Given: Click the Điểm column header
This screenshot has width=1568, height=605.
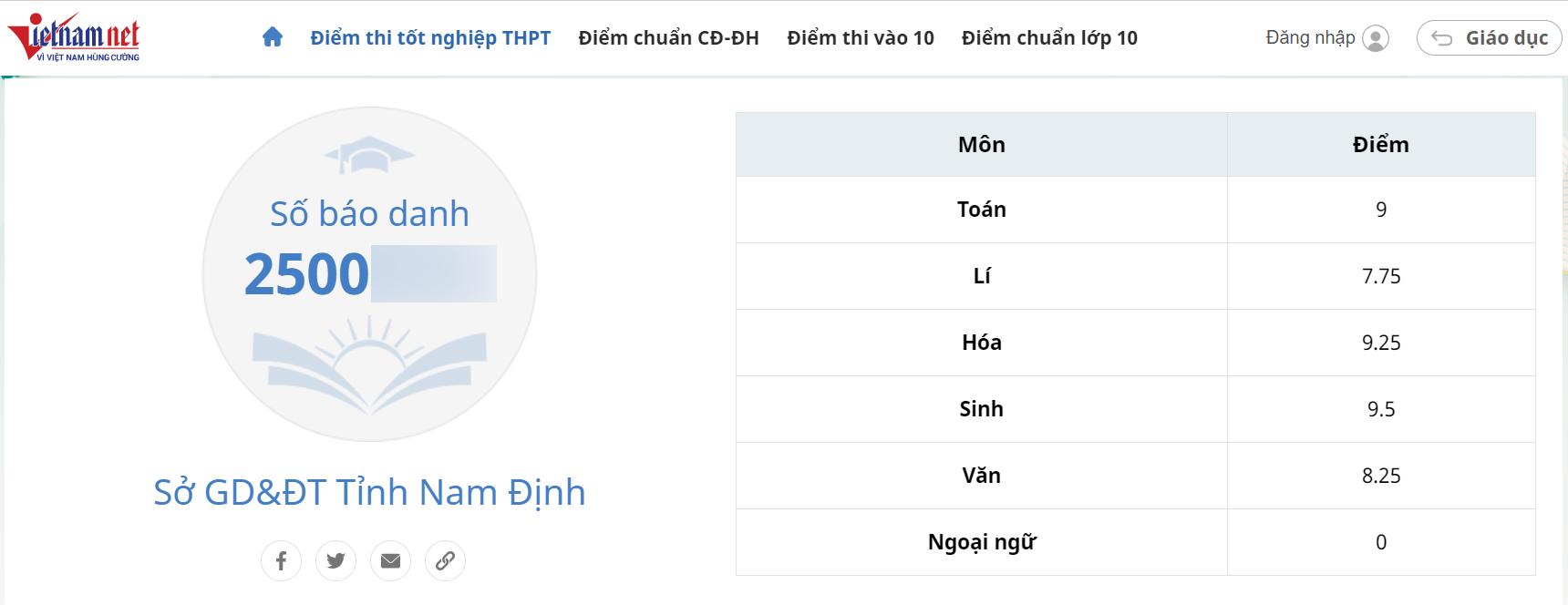Looking at the screenshot, I should coord(1381,144).
